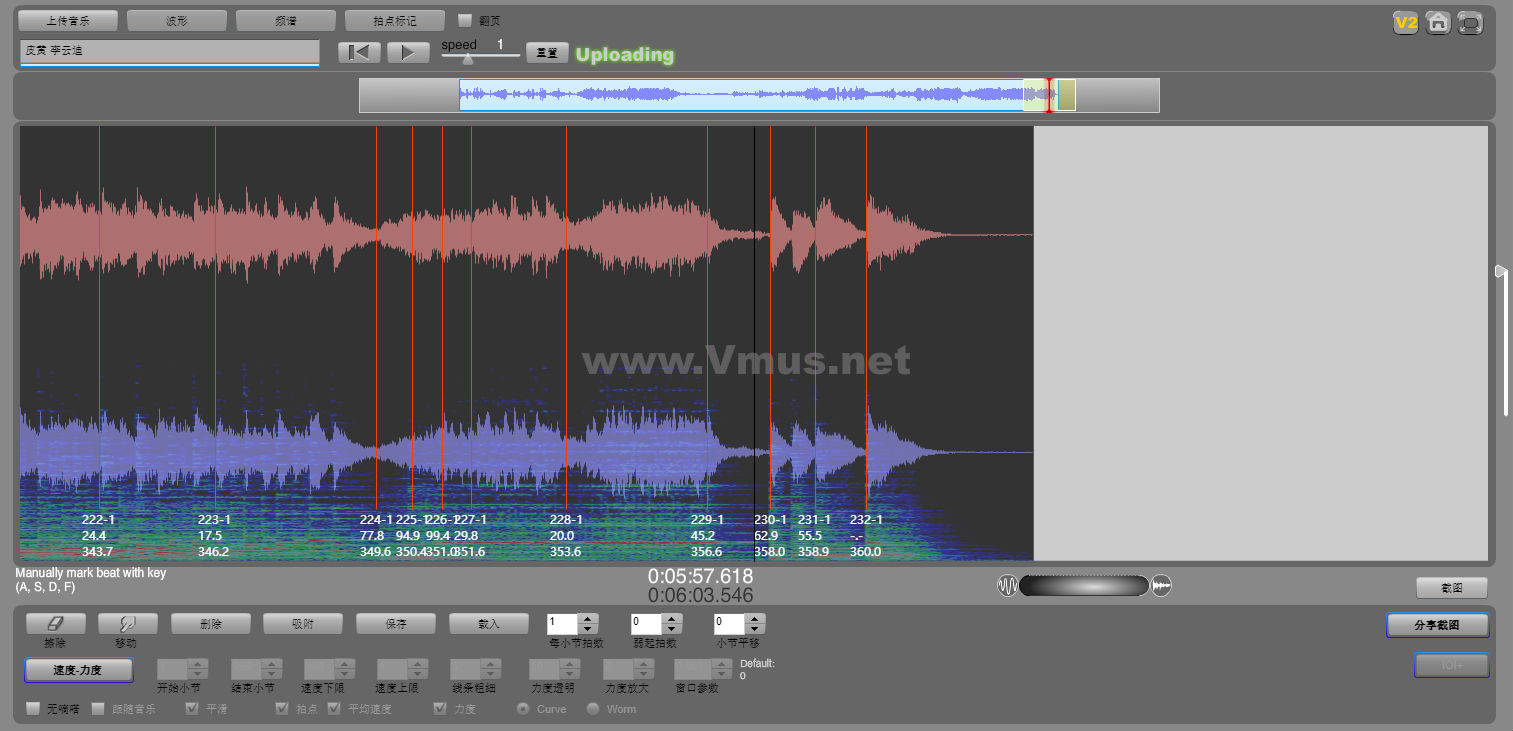Click the small waveform icon left of gradient slider
1513x731 pixels.
(1007, 586)
